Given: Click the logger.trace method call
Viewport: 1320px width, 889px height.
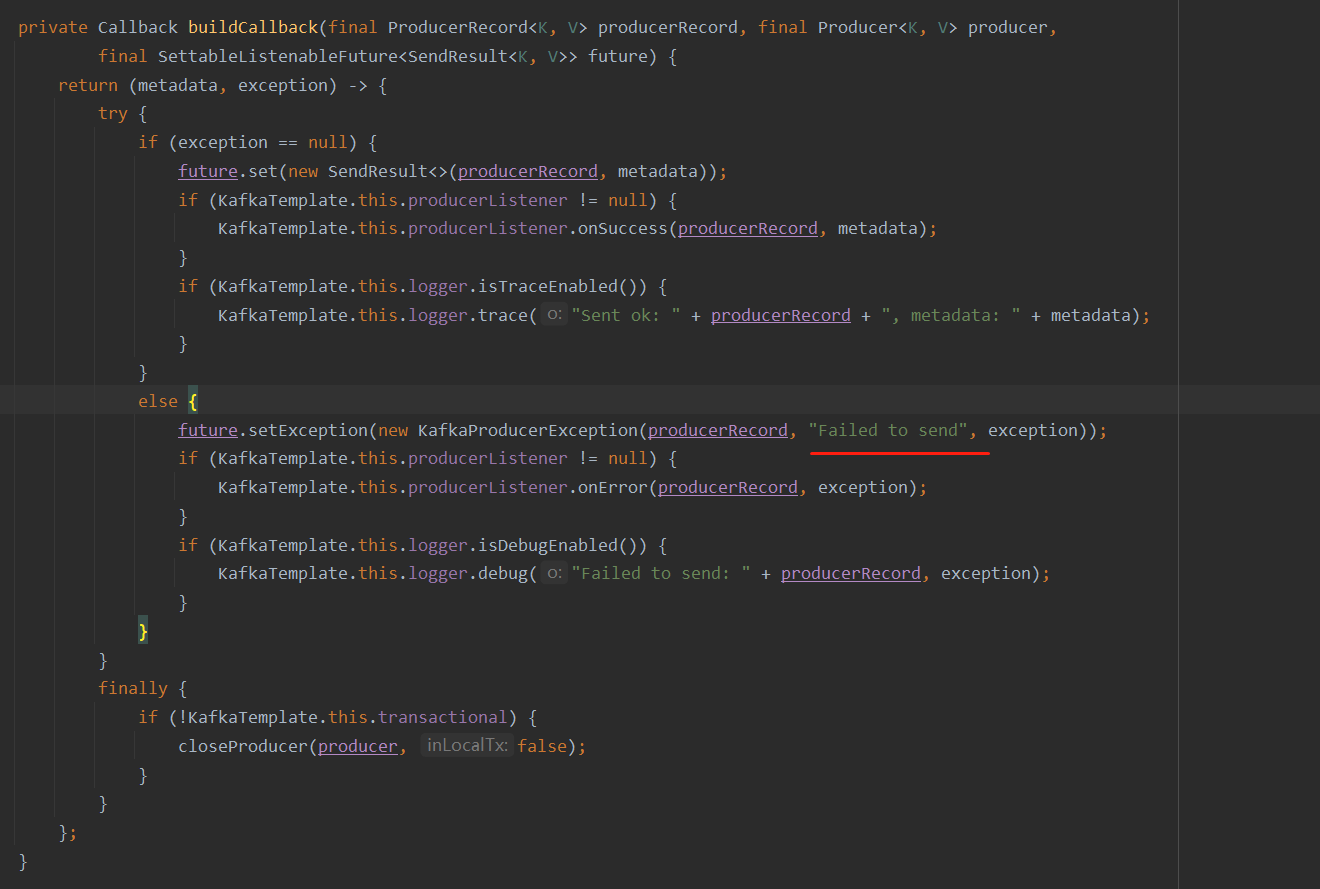Looking at the screenshot, I should click(x=468, y=315).
